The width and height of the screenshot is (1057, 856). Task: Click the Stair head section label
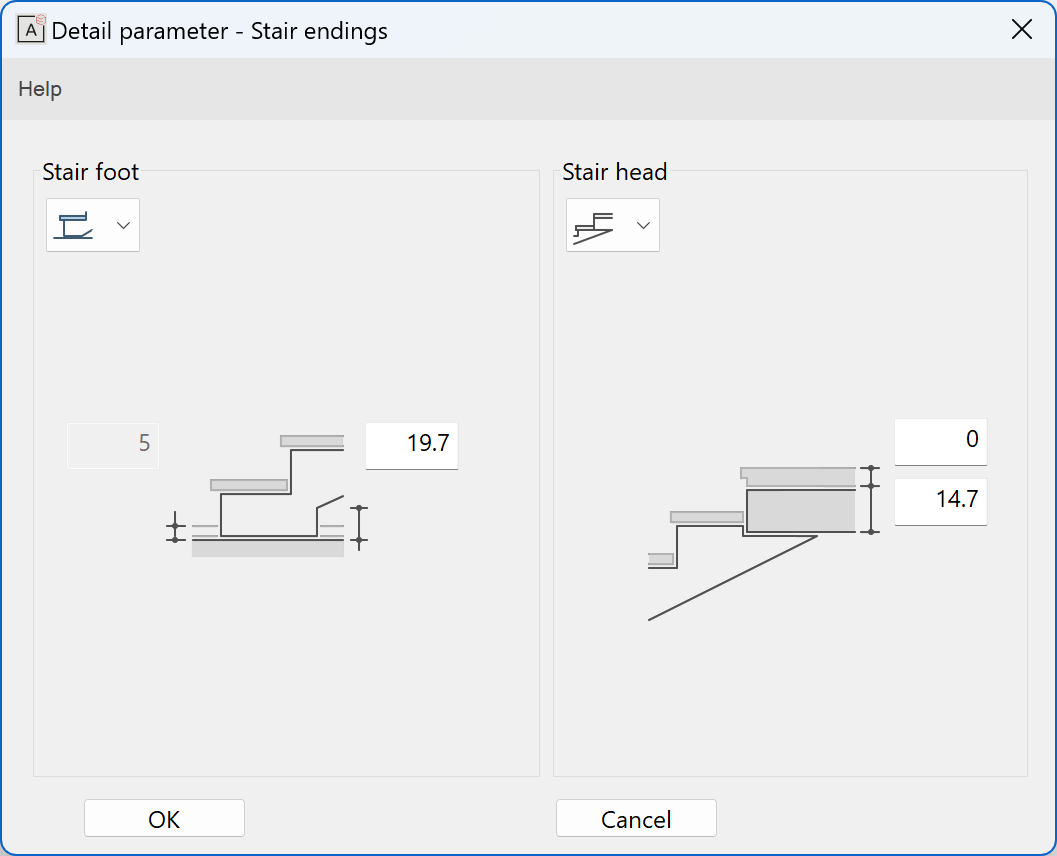[614, 172]
